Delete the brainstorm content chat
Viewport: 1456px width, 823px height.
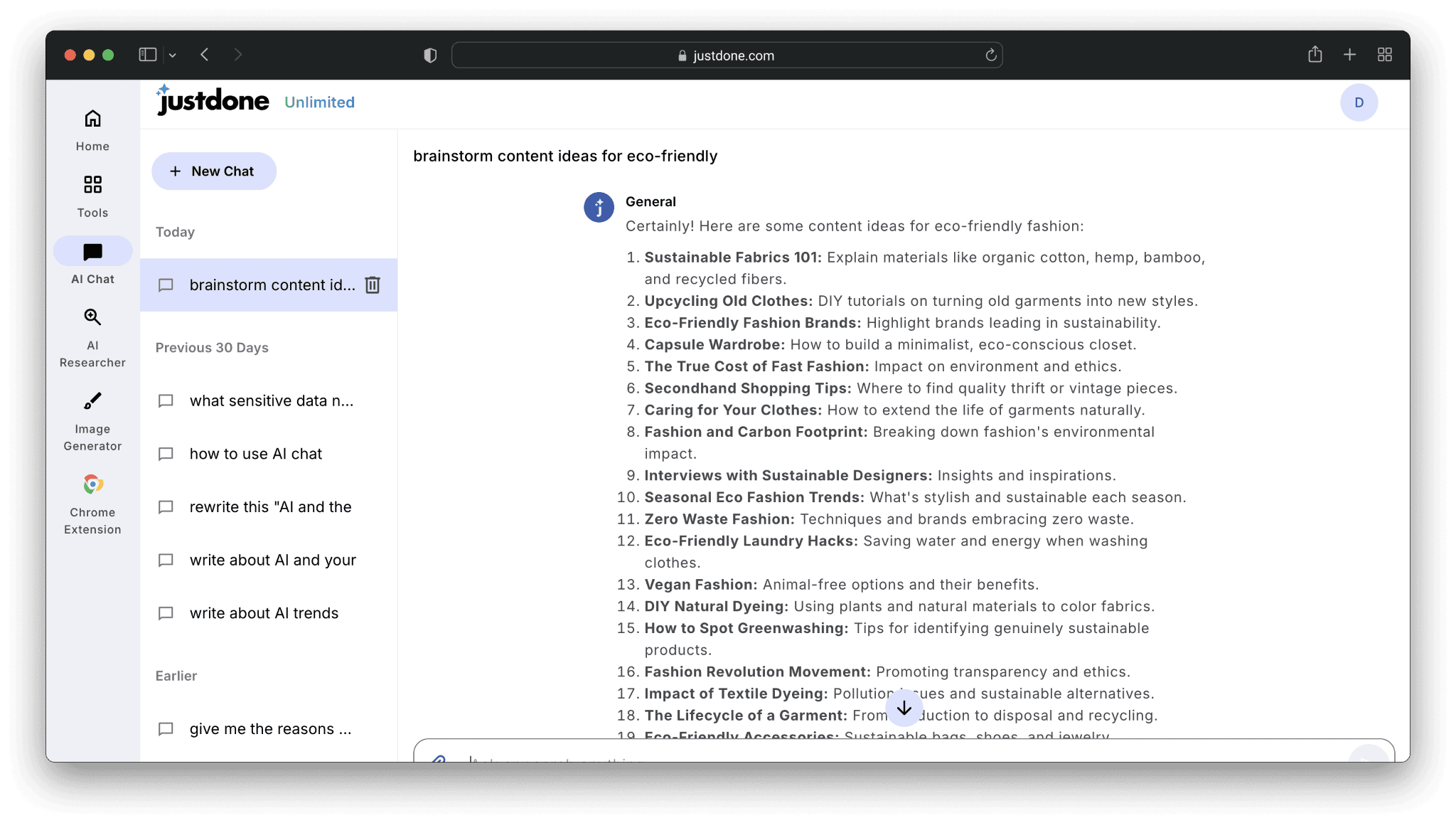tap(373, 285)
